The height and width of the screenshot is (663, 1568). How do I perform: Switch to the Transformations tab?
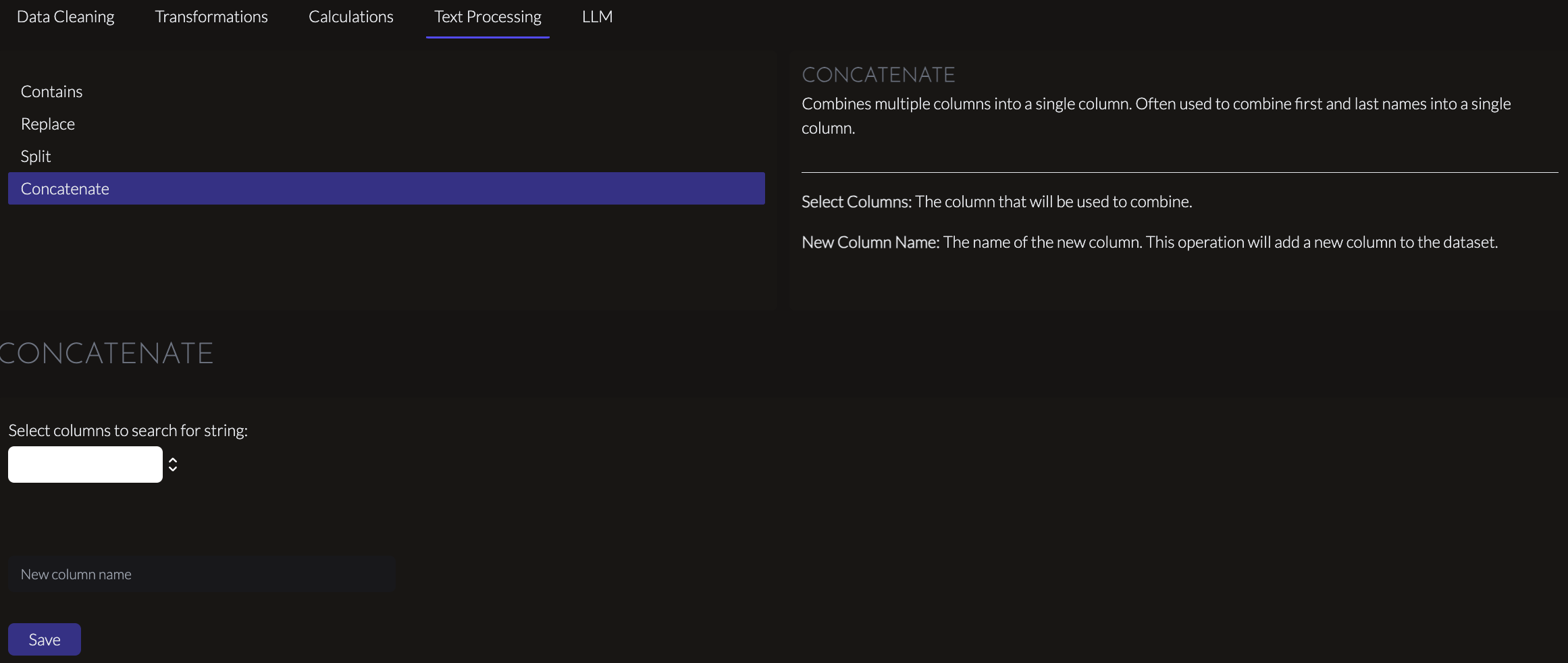pos(211,17)
